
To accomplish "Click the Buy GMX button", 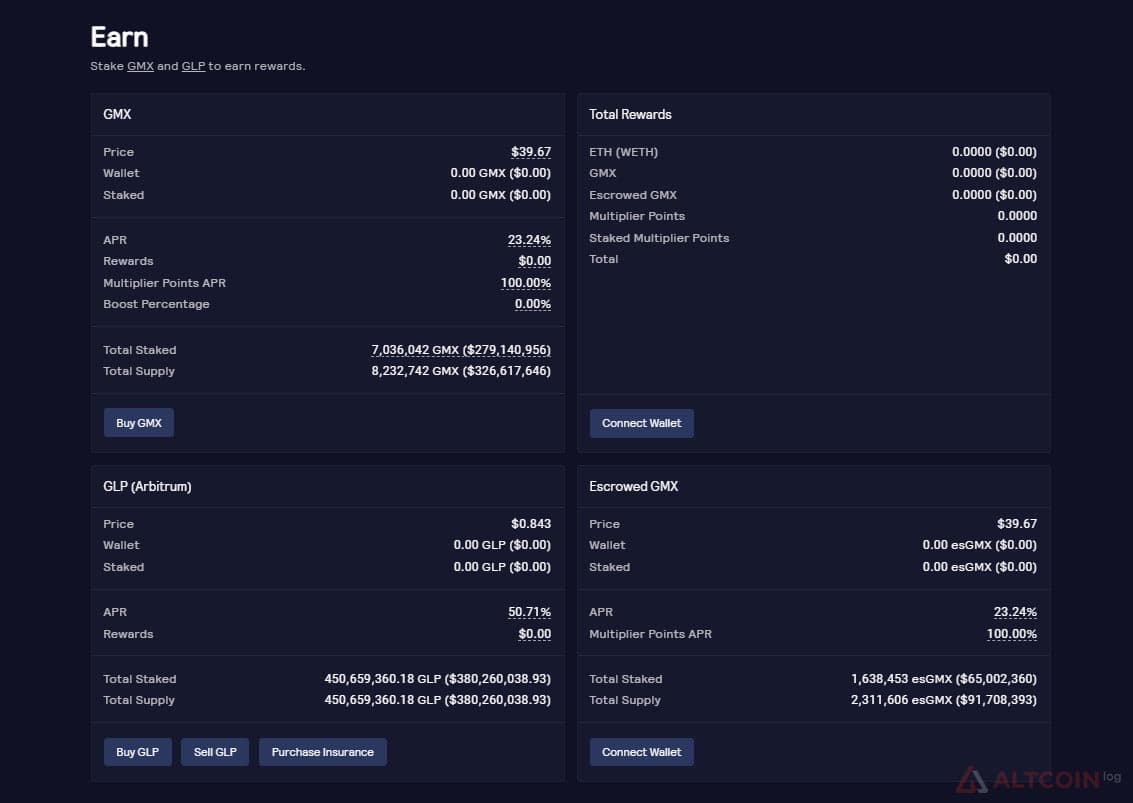I will [x=139, y=423].
